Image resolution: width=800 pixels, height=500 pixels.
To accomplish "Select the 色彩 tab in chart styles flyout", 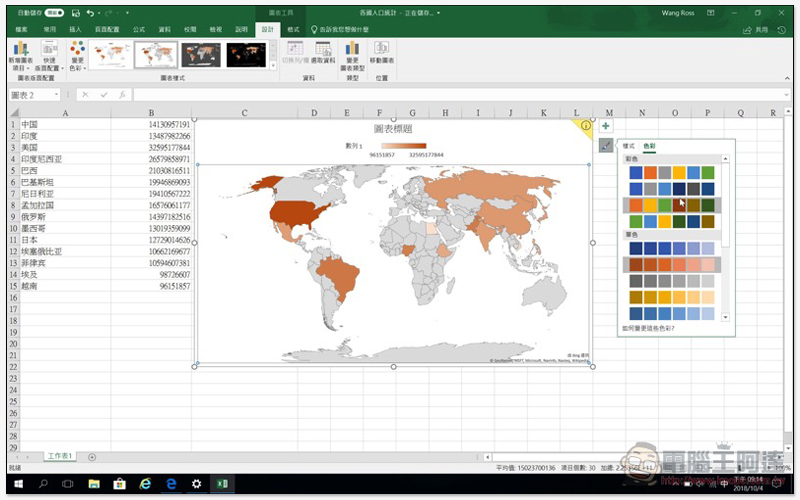I will pyautogui.click(x=649, y=146).
